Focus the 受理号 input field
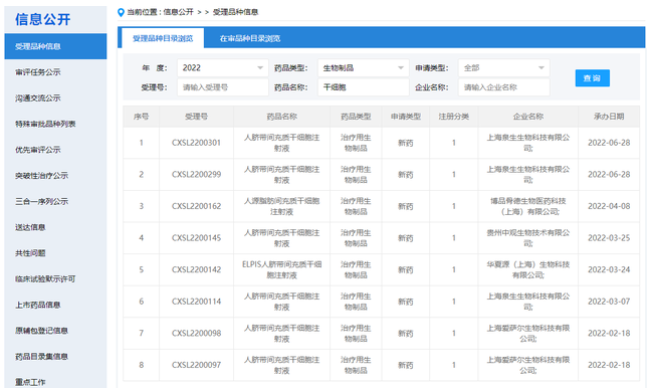Viewport: 654px width, 391px height. tap(222, 87)
